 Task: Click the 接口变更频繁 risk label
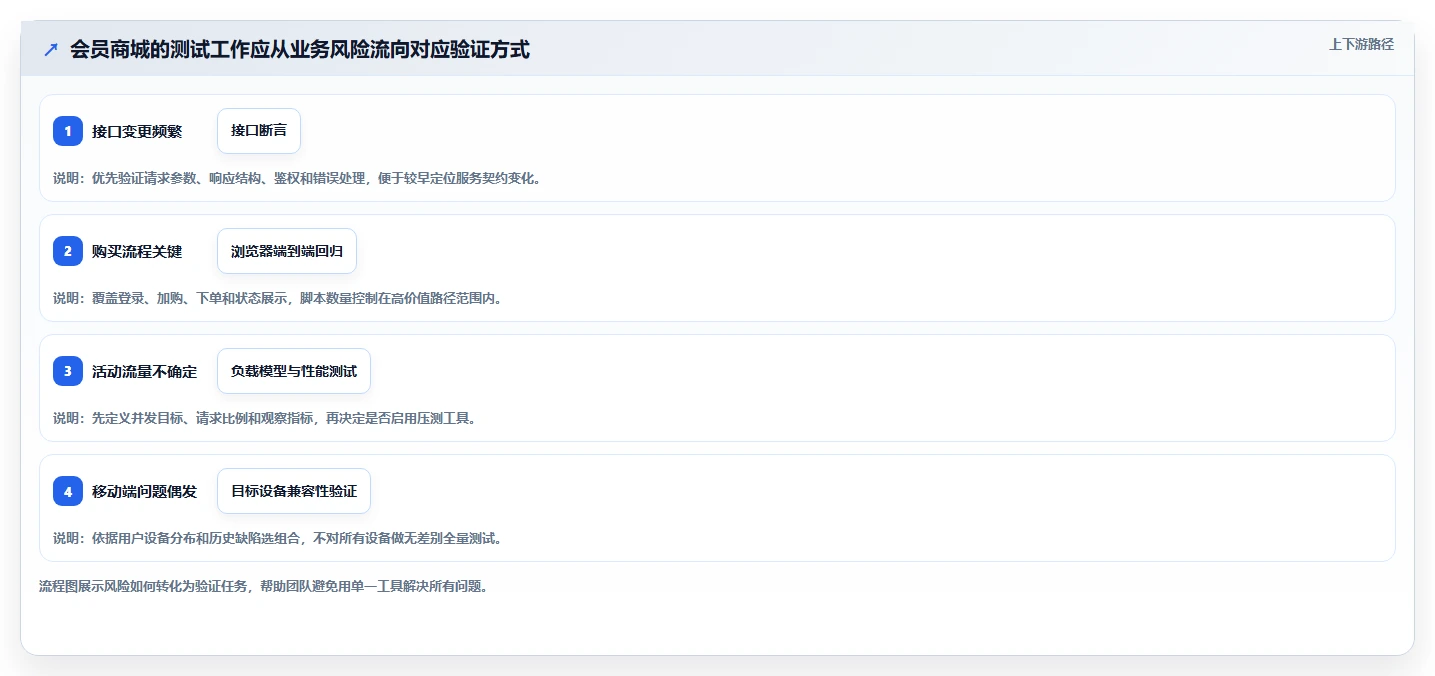point(137,131)
